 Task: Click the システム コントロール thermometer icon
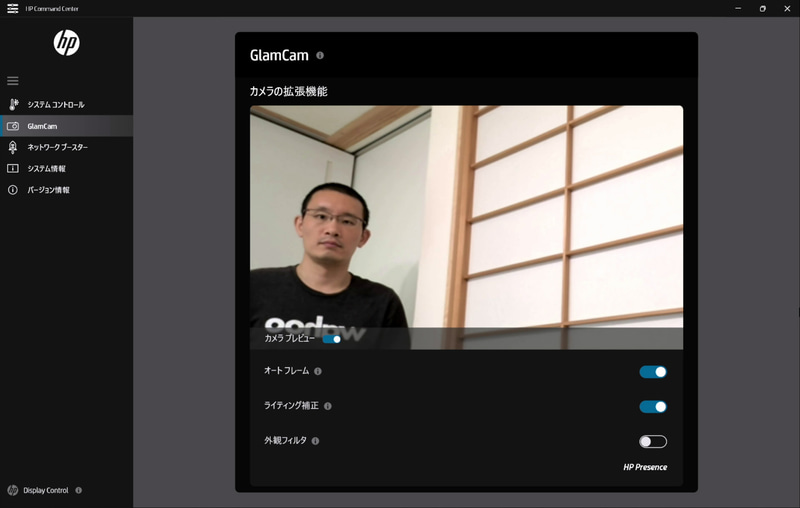(13, 105)
